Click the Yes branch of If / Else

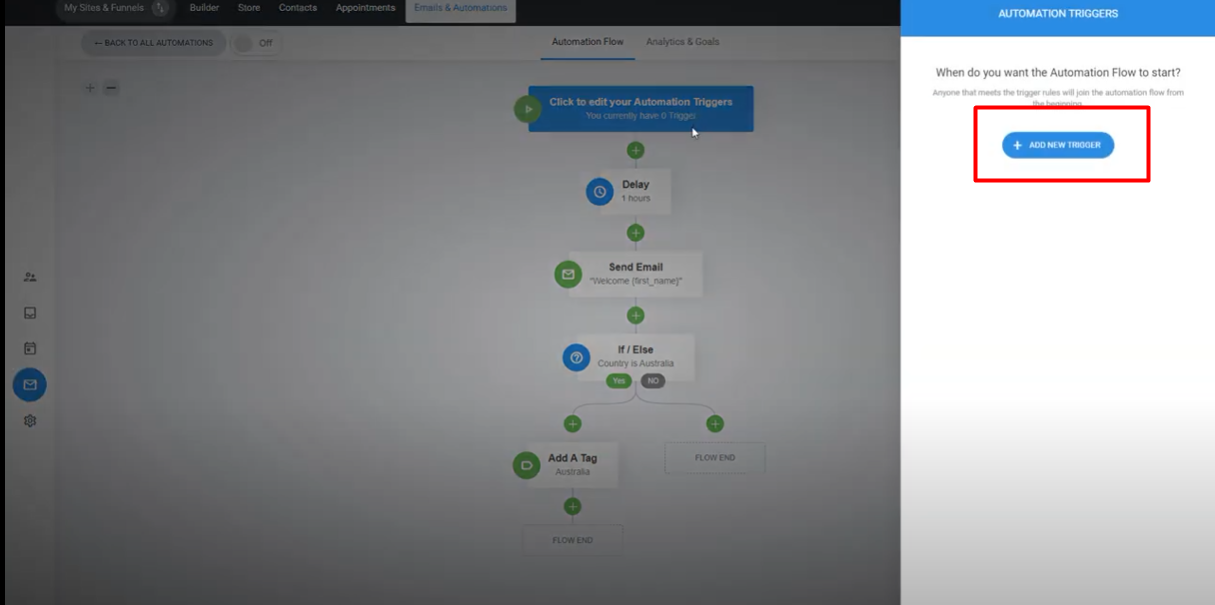click(x=618, y=381)
